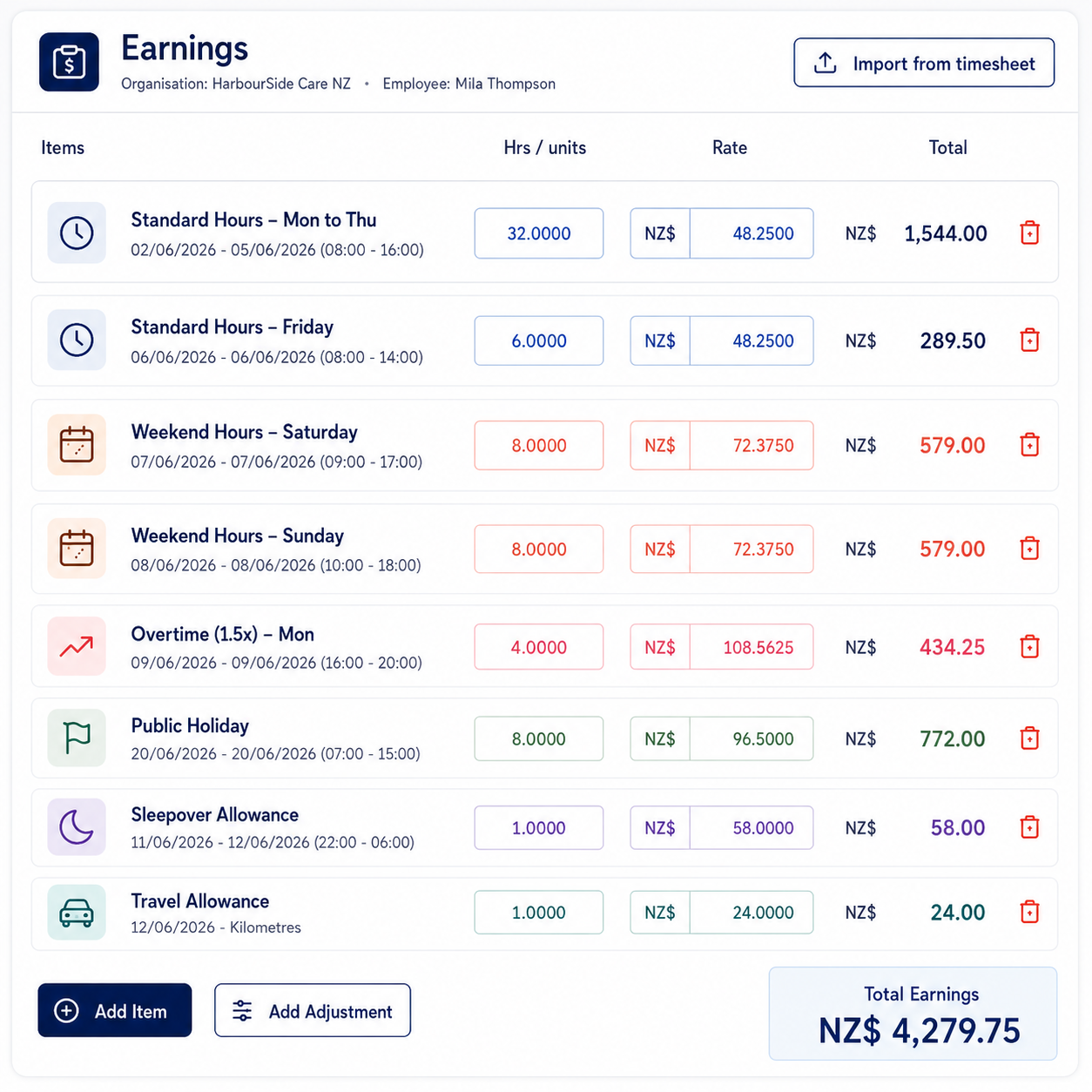Screen dimensions: 1092x1092
Task: Delete the Standard Hours Mon to Thu item
Action: click(1029, 233)
